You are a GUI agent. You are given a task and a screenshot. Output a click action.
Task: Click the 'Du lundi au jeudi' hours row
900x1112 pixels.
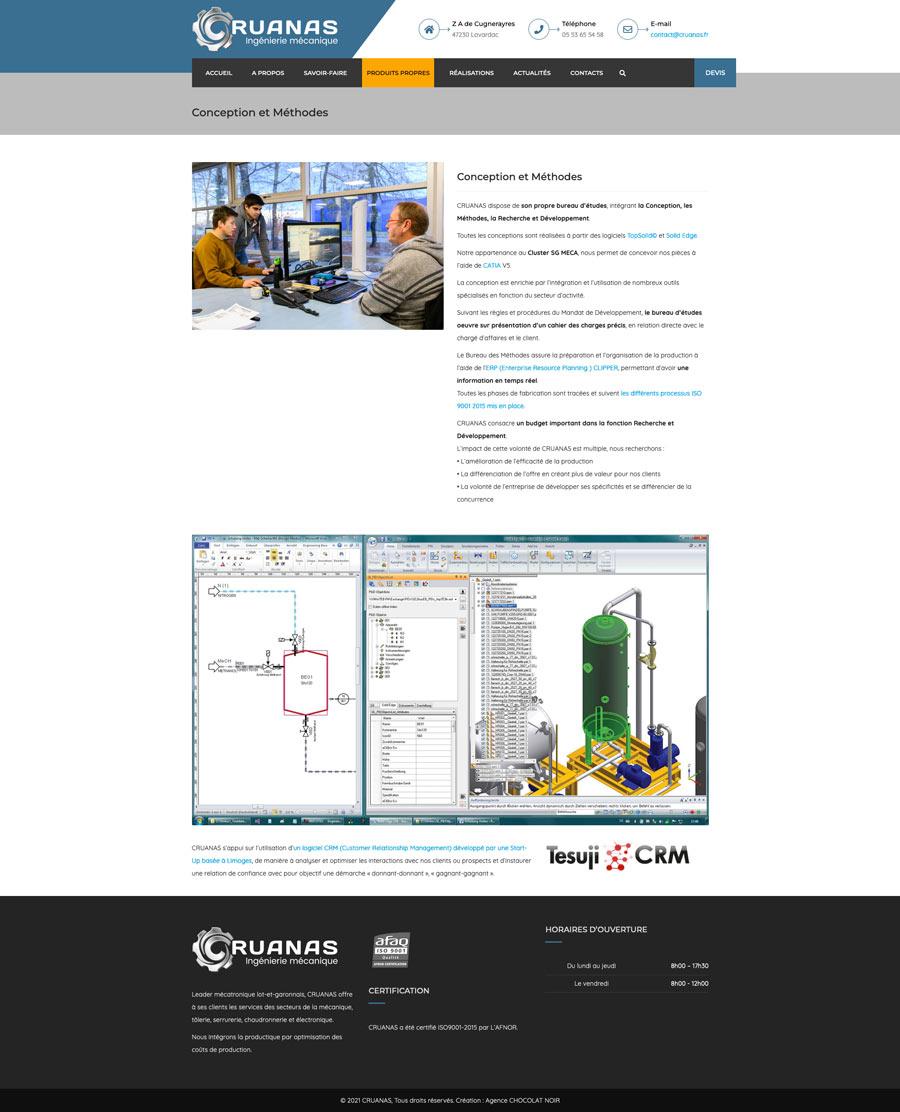627,966
